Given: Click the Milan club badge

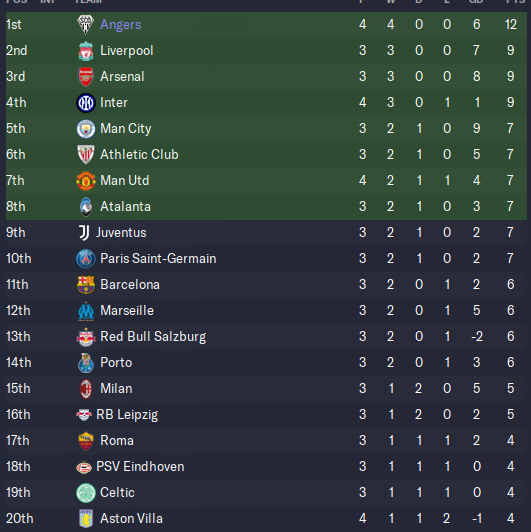Looking at the screenshot, I should pos(86,389).
